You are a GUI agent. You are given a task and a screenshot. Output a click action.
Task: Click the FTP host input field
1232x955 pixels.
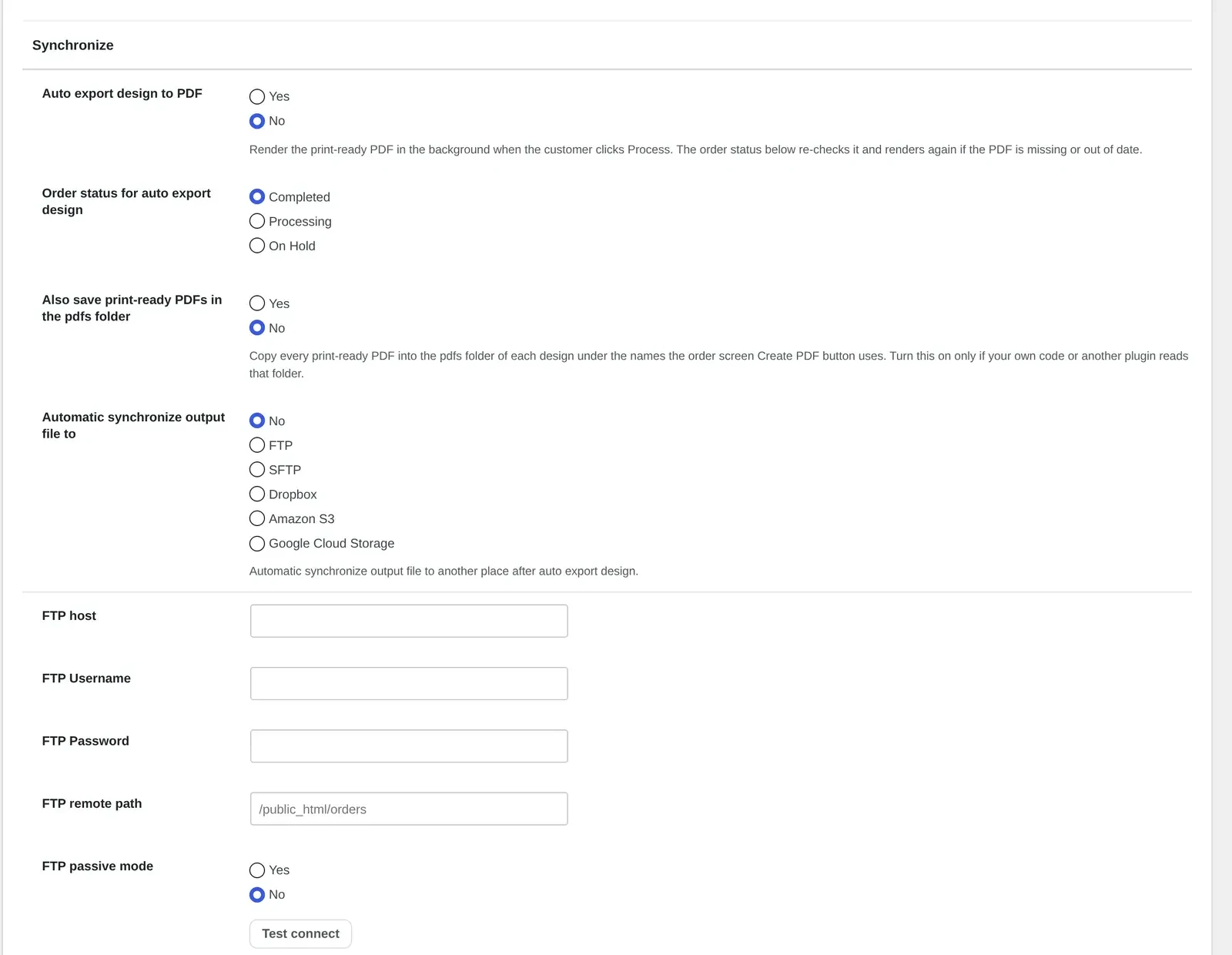click(x=409, y=621)
